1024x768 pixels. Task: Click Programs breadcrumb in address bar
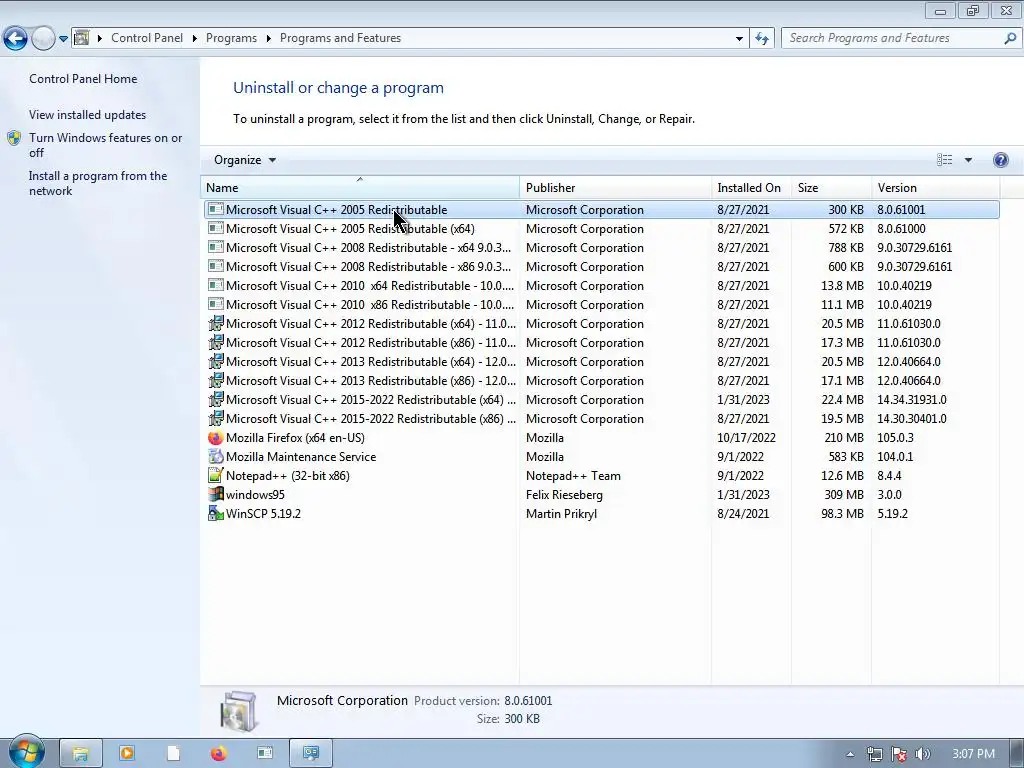click(x=231, y=38)
